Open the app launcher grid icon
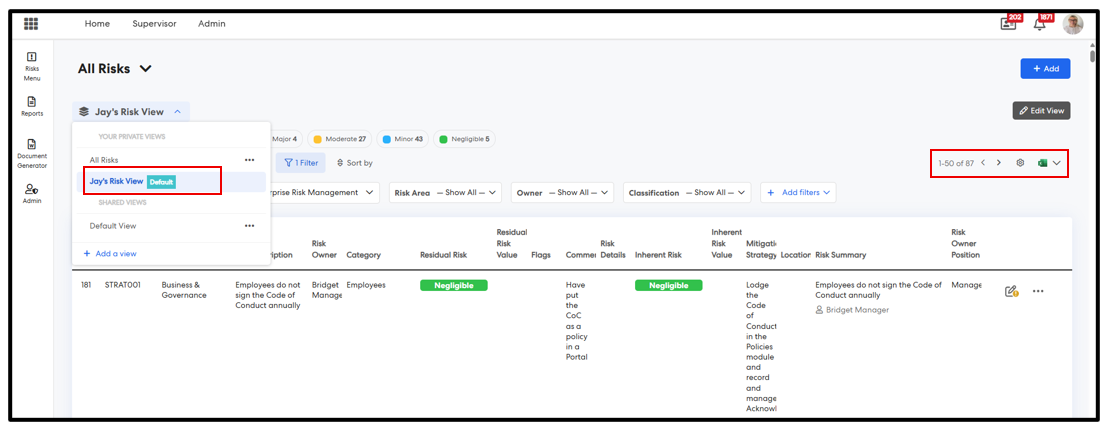The width and height of the screenshot is (1105, 432). point(31,23)
